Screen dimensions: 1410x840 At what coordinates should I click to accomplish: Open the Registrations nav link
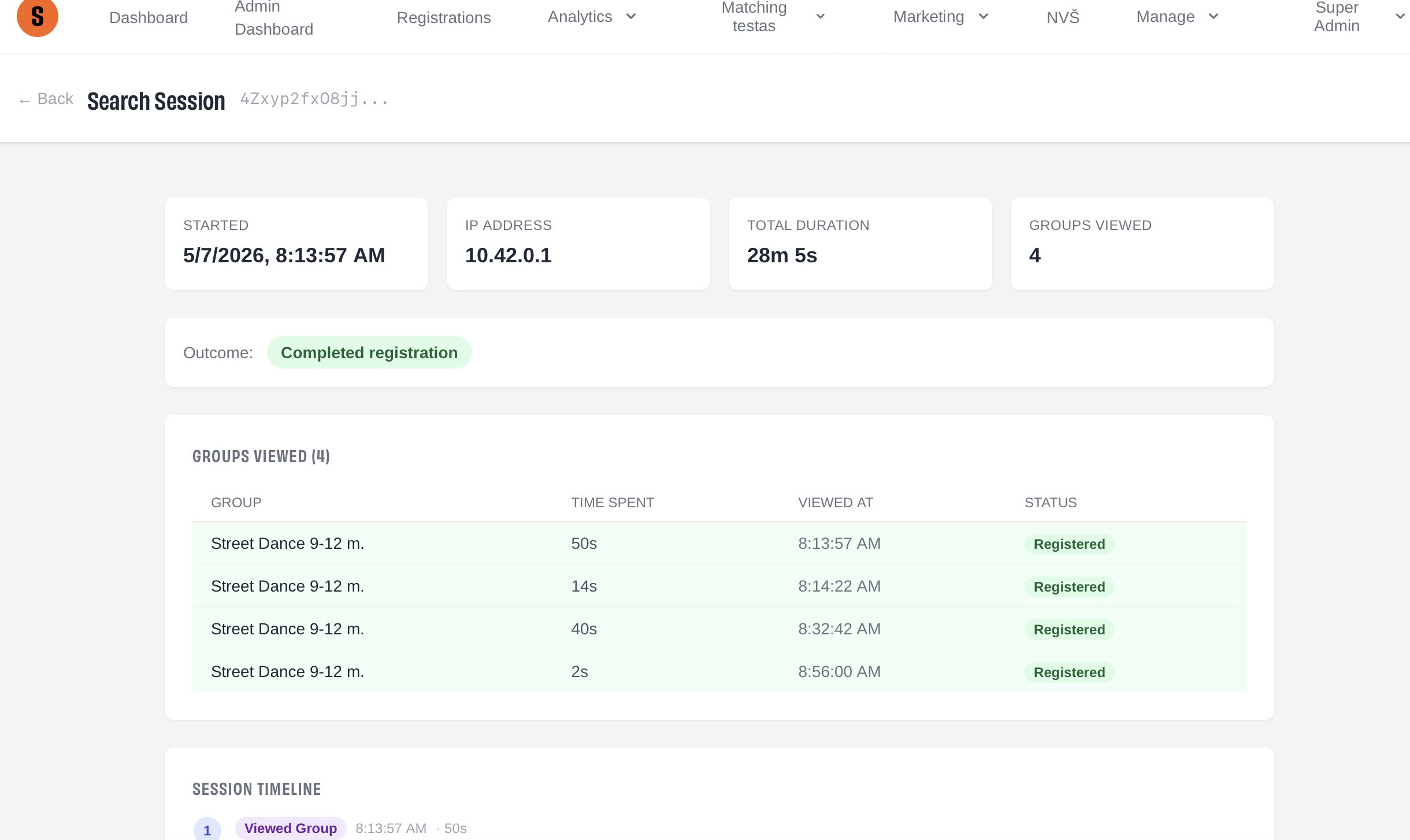(444, 17)
